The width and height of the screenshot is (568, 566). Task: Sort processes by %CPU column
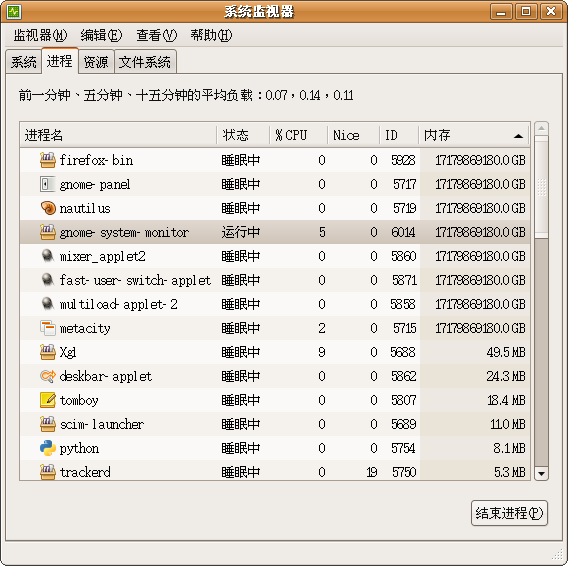298,135
